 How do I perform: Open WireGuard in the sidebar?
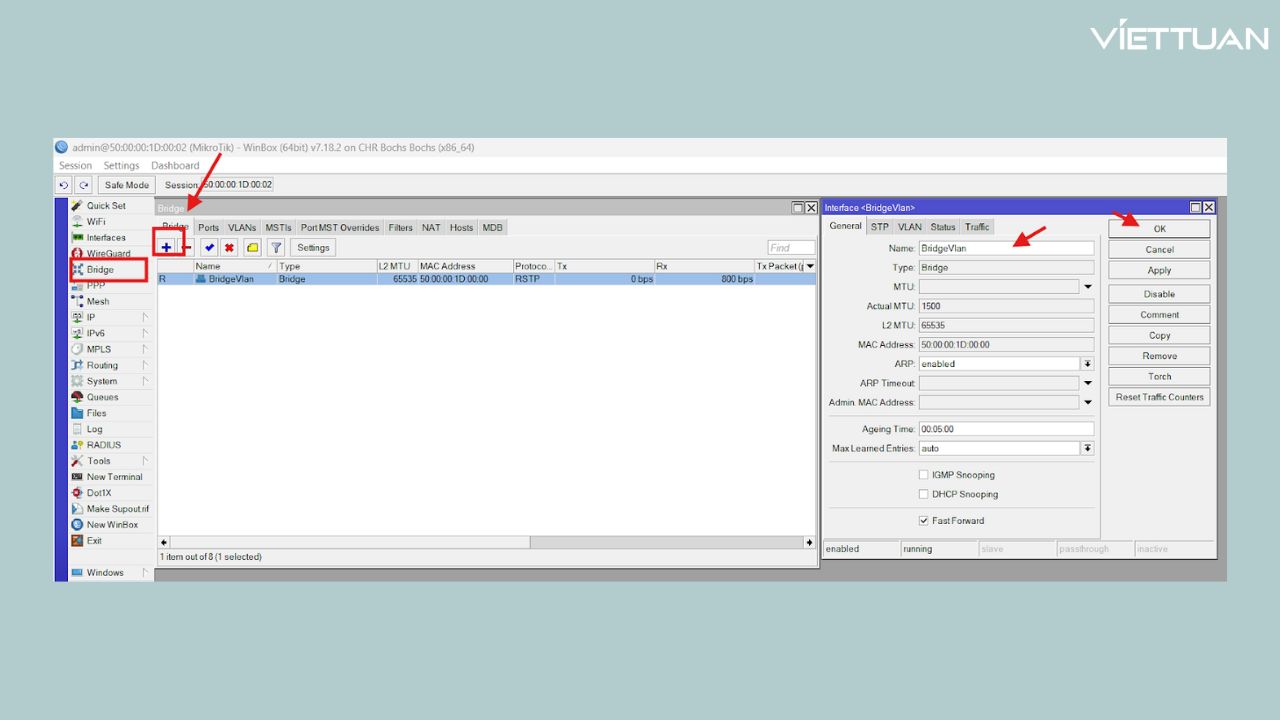[107, 254]
